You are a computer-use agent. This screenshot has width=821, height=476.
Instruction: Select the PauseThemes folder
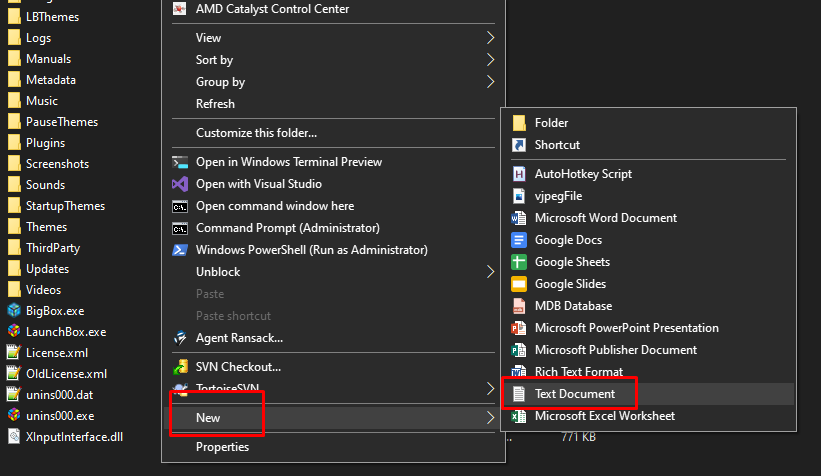53,121
